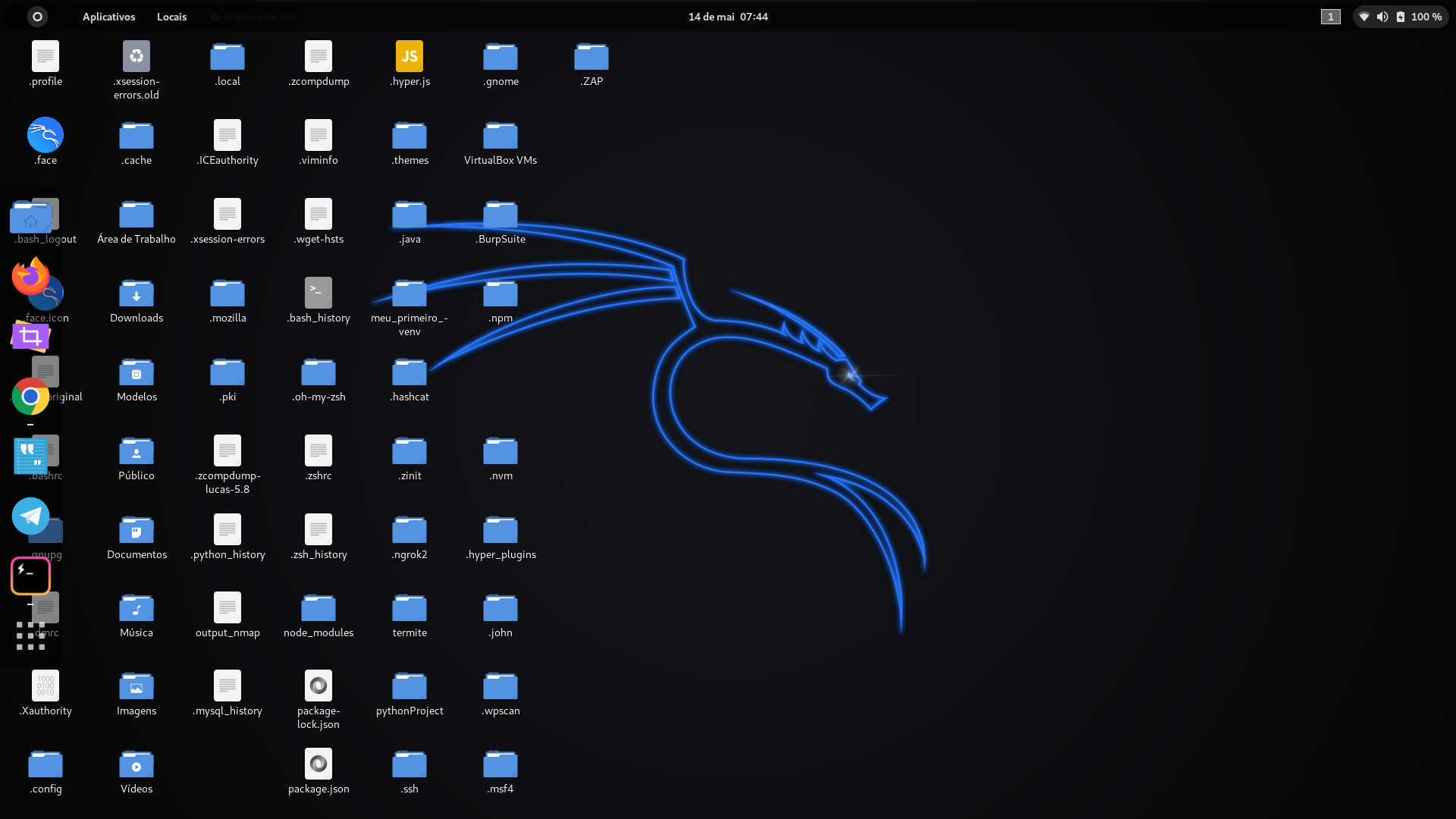Select the .cache folder

click(136, 135)
